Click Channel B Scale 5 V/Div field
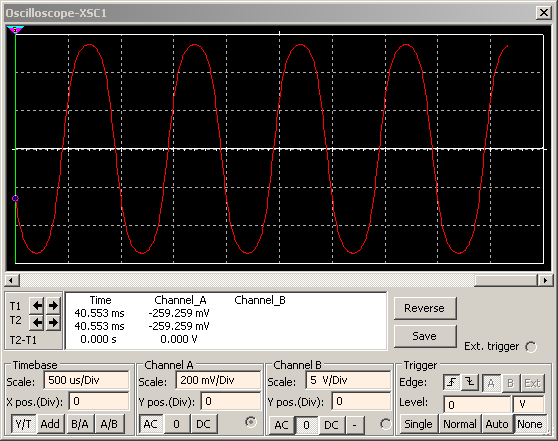 tap(348, 380)
